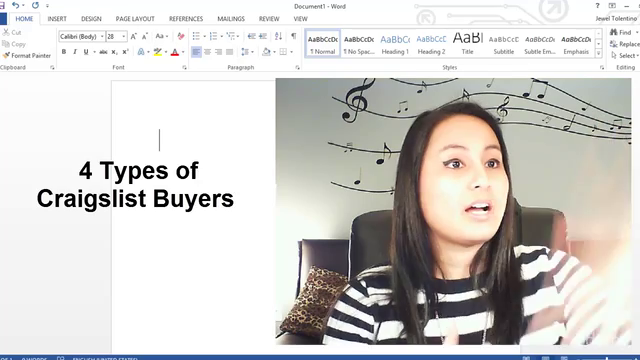Click the Cut command
640x360 pixels.
(11, 32)
